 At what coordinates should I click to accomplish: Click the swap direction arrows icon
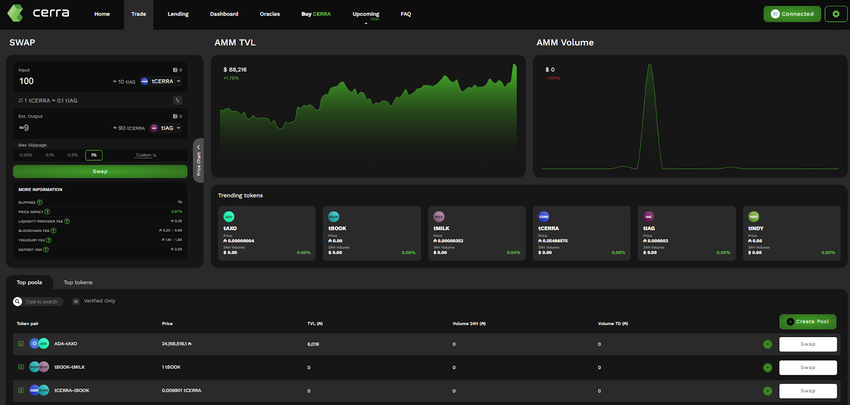[178, 100]
